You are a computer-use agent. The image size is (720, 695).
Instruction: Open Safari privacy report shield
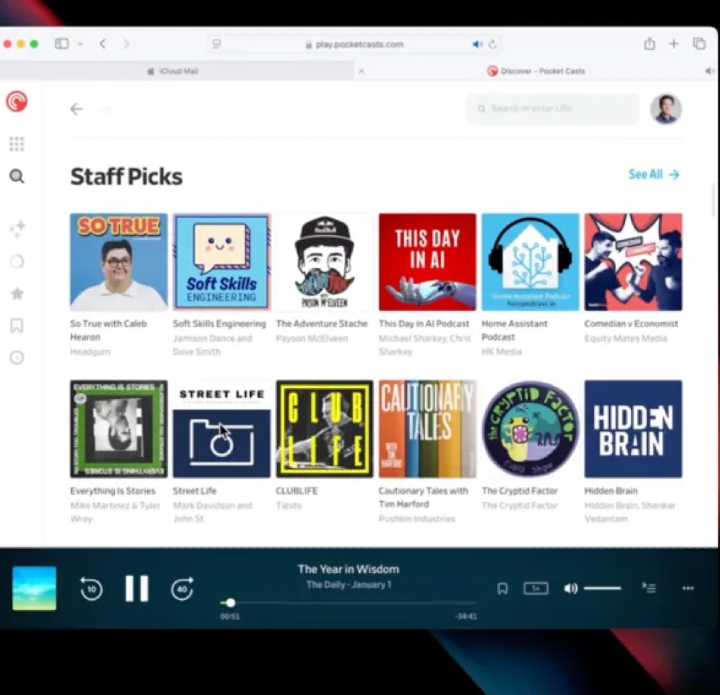[216, 44]
